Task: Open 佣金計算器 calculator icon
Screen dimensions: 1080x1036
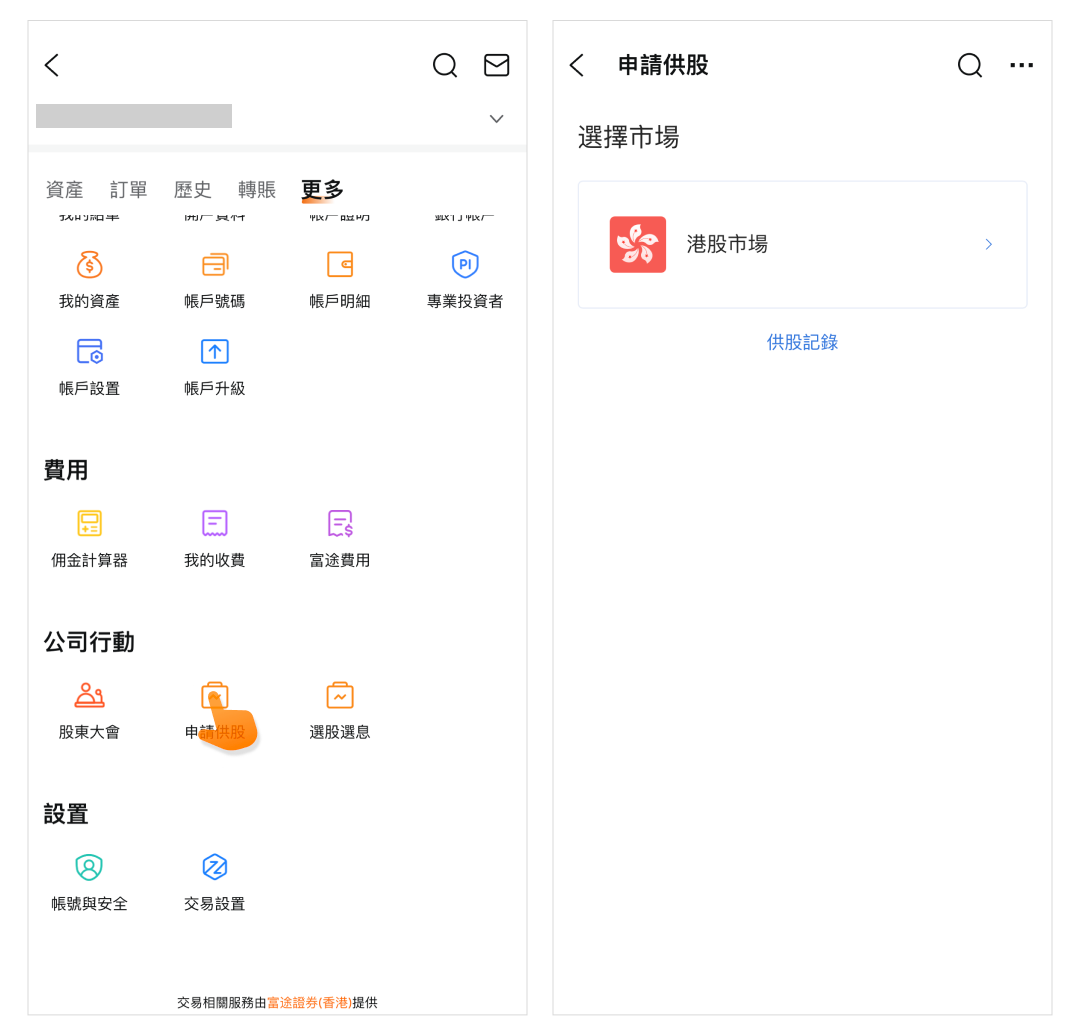Action: [89, 523]
